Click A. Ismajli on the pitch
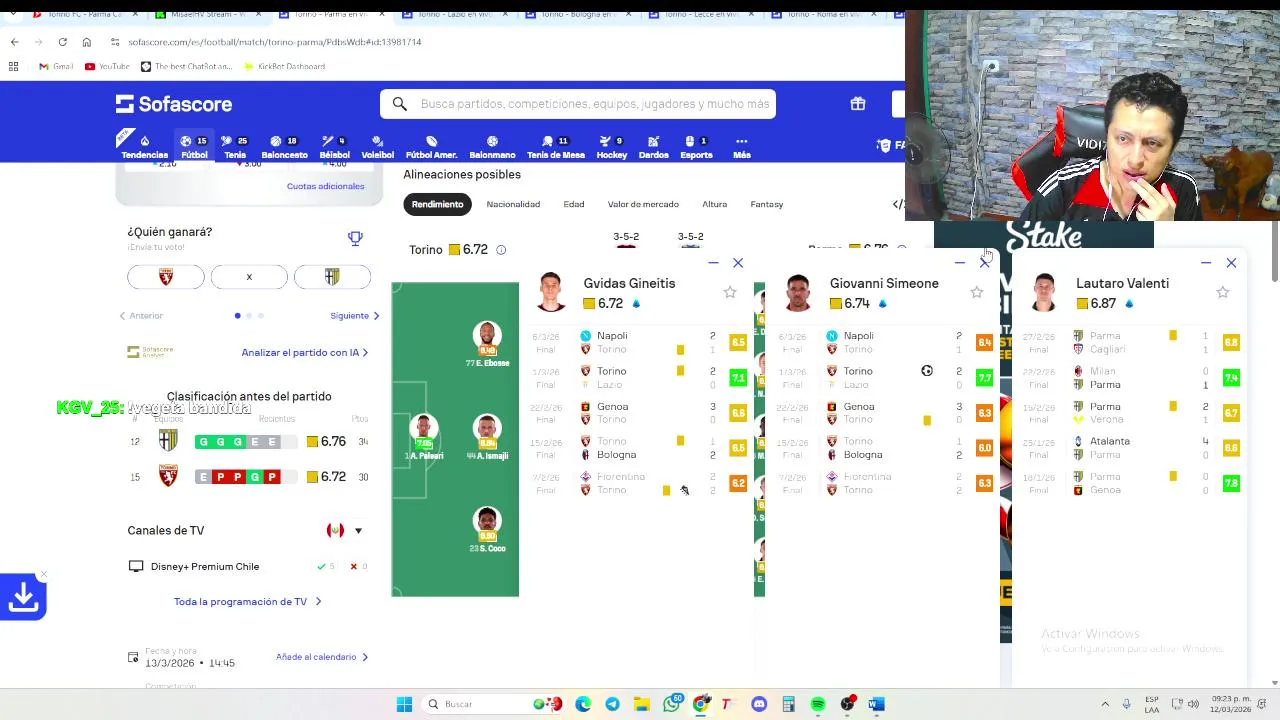Image resolution: width=1280 pixels, height=720 pixels. (487, 437)
